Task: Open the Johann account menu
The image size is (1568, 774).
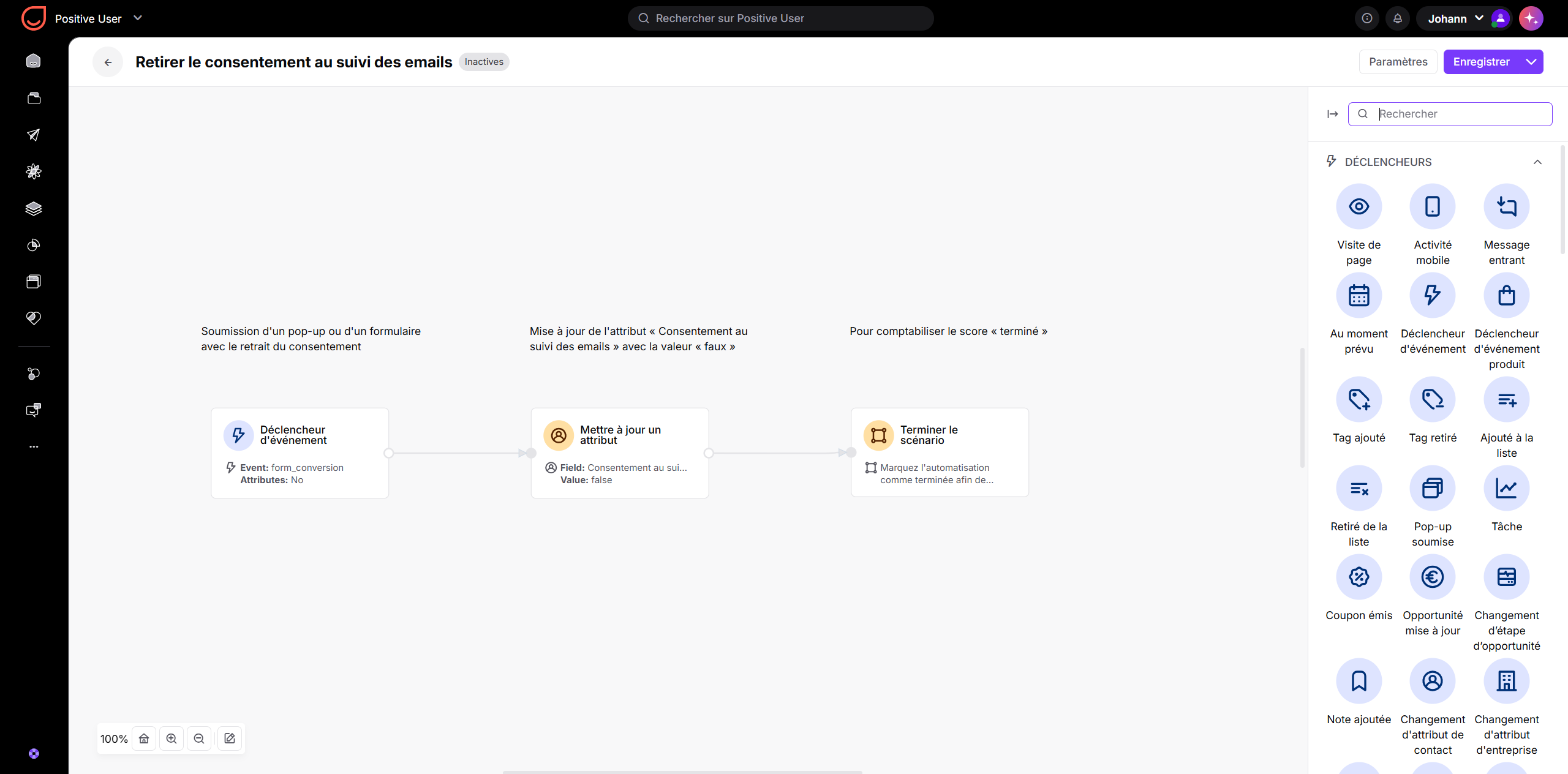Action: tap(1464, 18)
